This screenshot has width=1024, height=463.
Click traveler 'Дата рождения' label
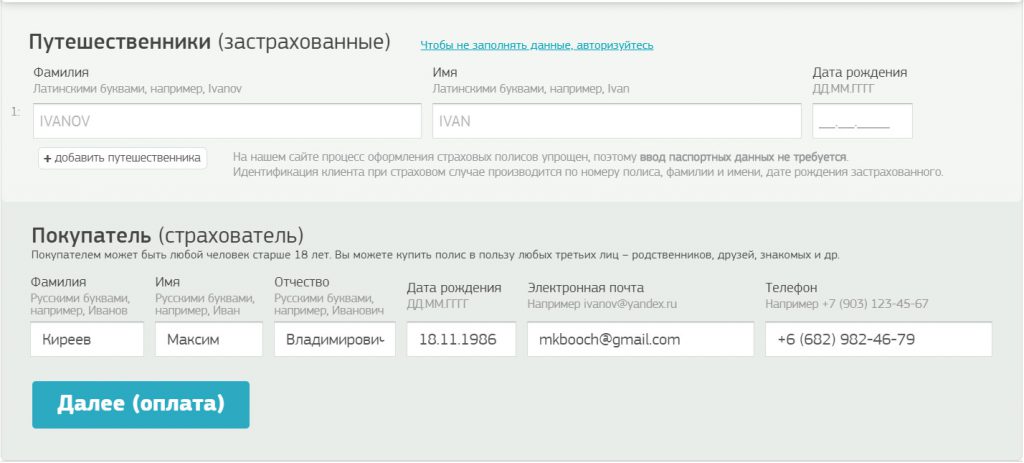tap(859, 72)
